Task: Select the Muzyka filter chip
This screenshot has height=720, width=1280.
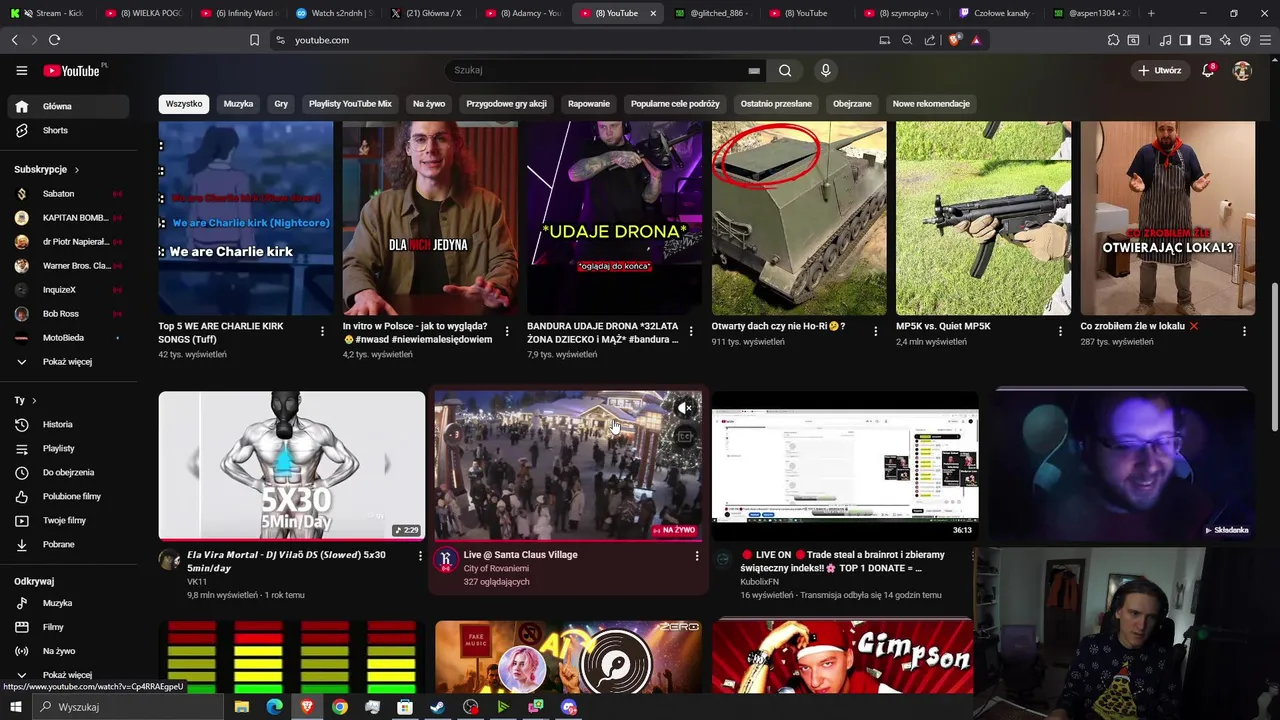Action: (x=238, y=104)
